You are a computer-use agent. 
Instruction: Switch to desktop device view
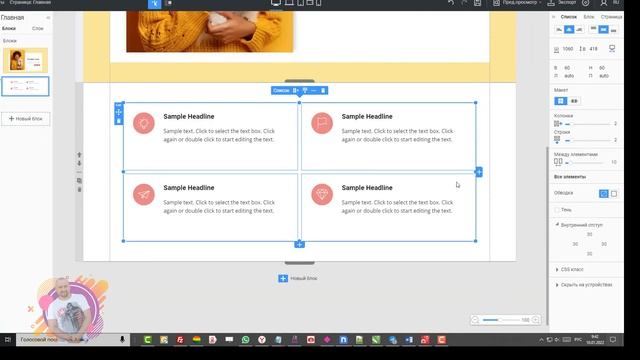coord(276,3)
